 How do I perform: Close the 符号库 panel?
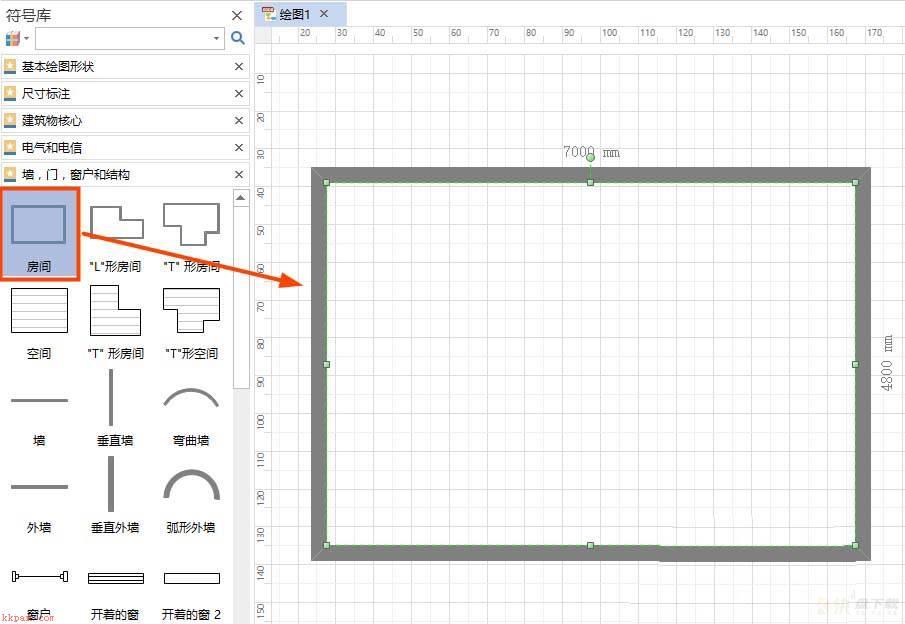click(237, 16)
